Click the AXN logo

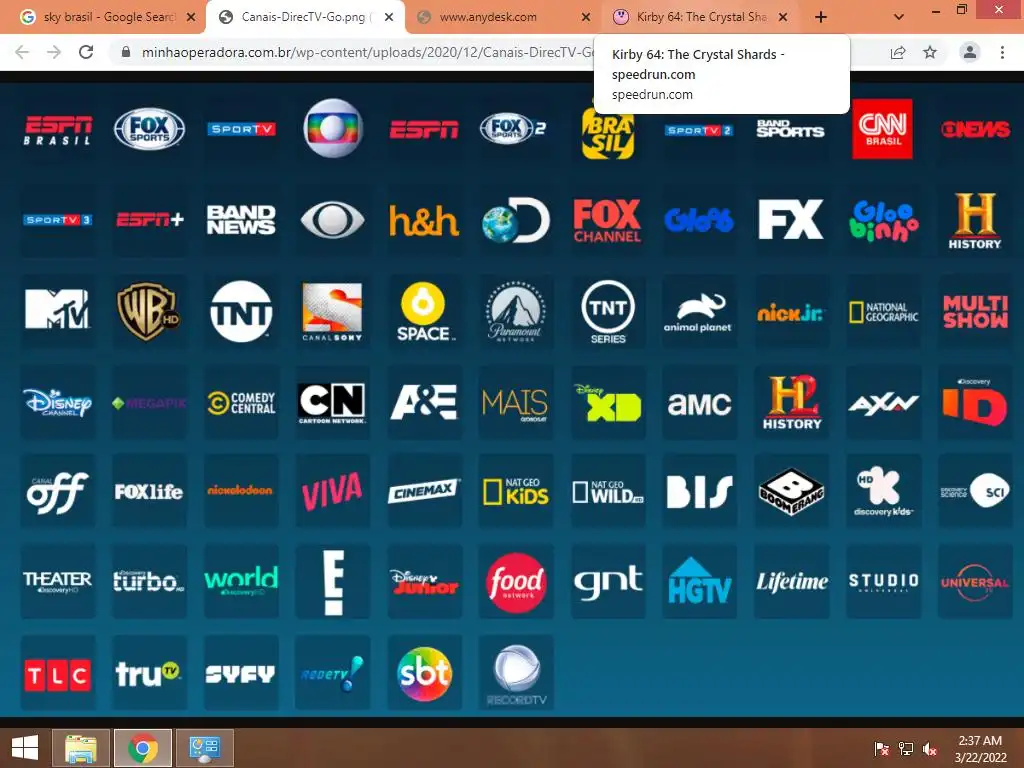click(x=883, y=404)
